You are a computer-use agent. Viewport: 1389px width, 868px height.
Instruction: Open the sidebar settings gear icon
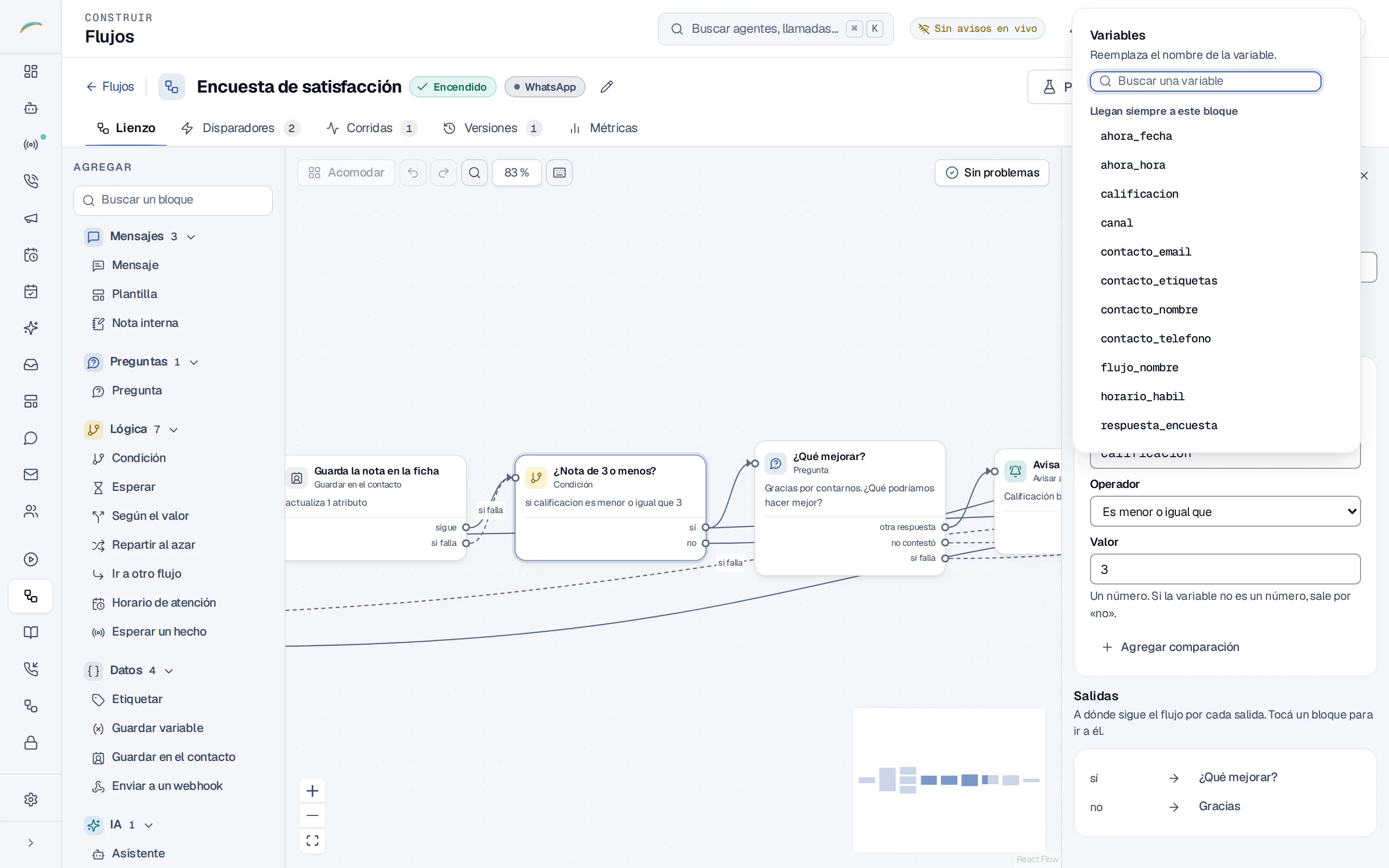(x=31, y=800)
